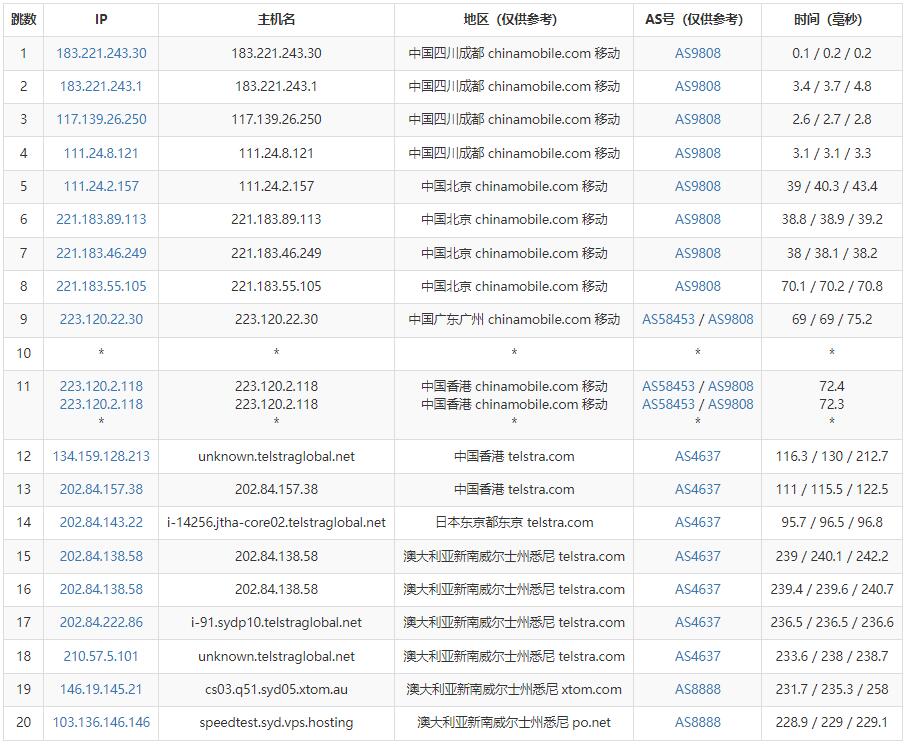
Task: Open IP link 202.84.138.58 in hop 16
Action: click(x=101, y=589)
